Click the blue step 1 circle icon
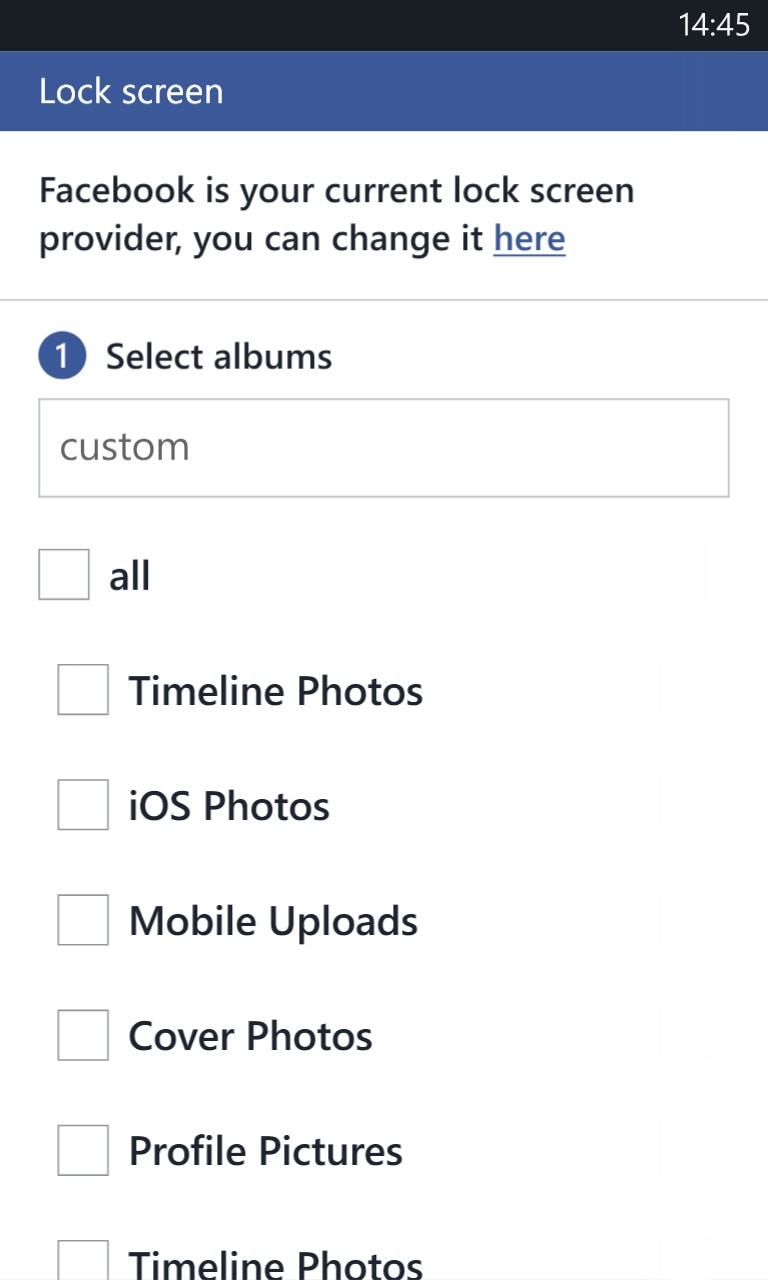Viewport: 768px width, 1280px height. click(62, 357)
